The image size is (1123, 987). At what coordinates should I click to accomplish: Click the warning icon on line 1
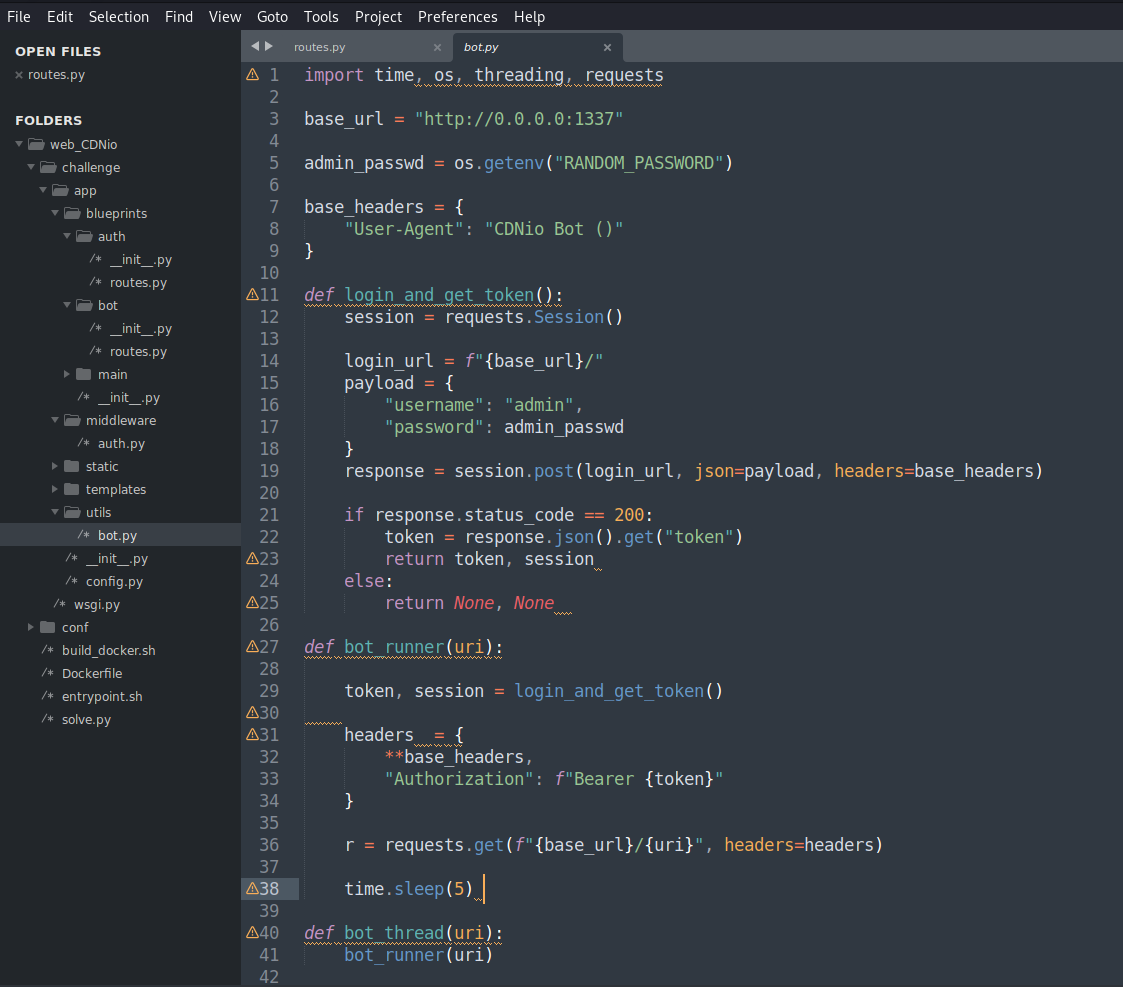[x=252, y=75]
